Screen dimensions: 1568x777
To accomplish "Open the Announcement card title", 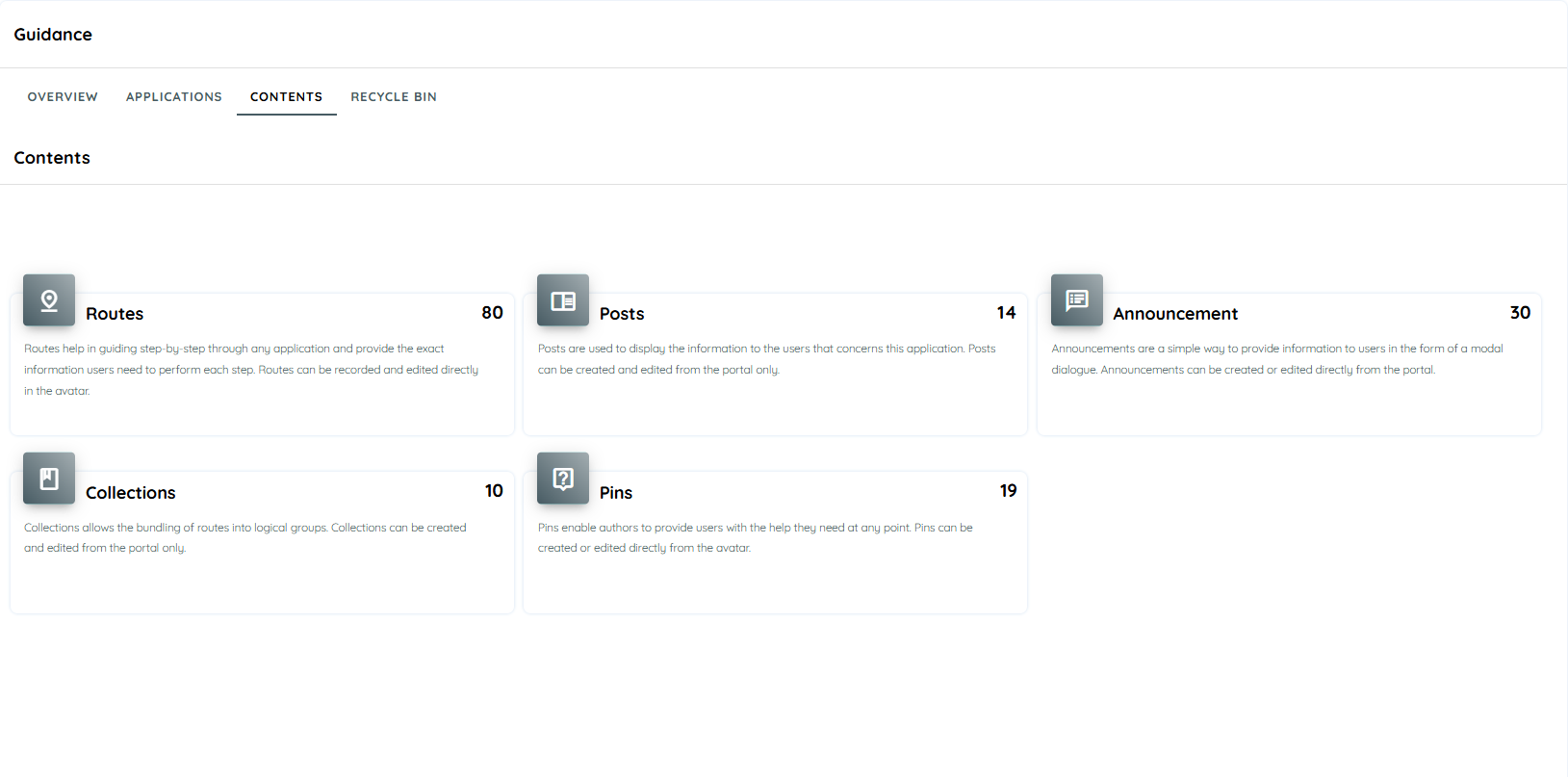I will 1175,314.
